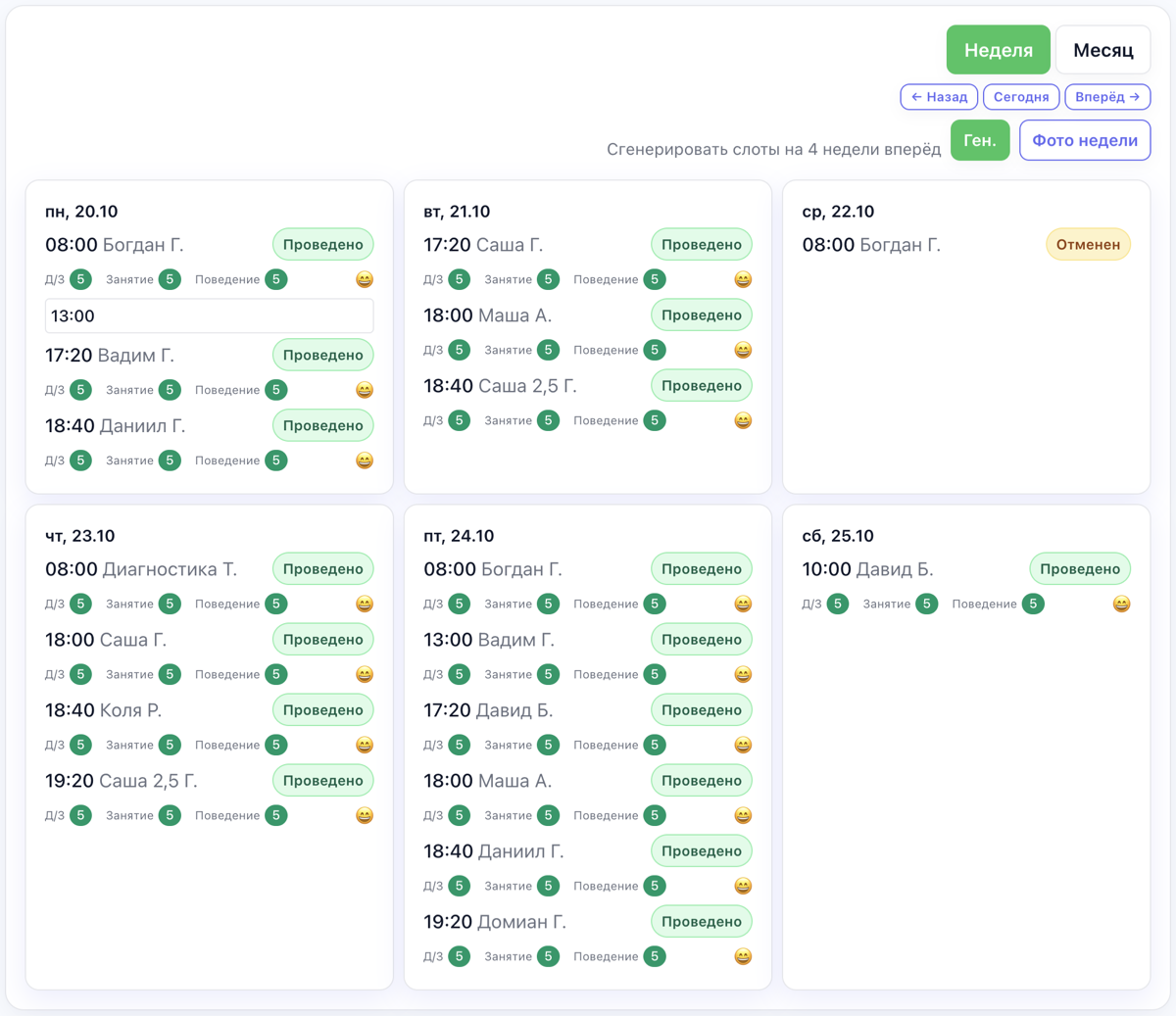Toggle Проведено status for Давид Б. Saturday
Viewport: 1176px width, 1016px height.
click(x=1079, y=569)
